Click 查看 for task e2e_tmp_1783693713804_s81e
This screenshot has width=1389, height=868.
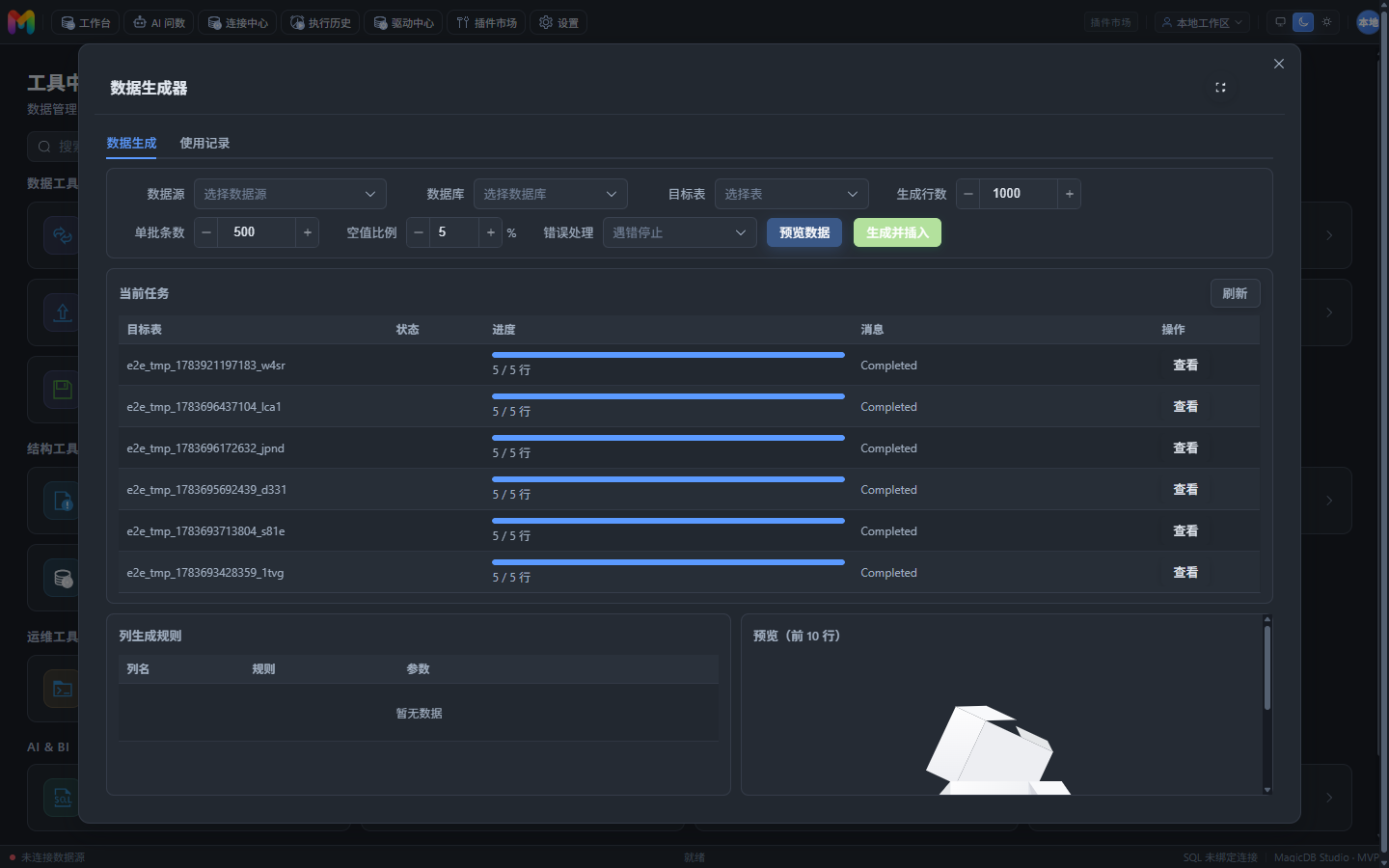[1185, 531]
